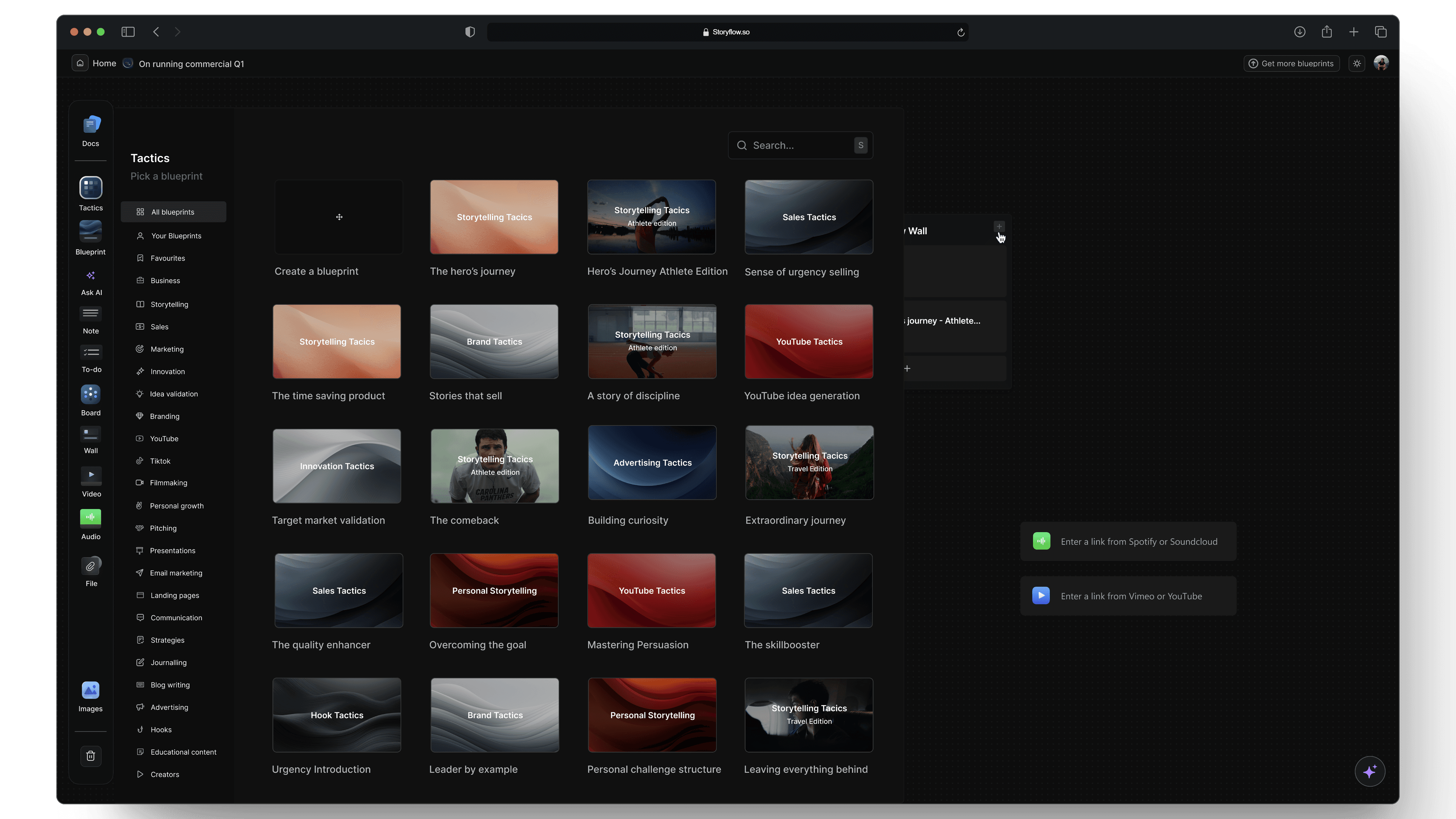Show Safari tab overview
Image resolution: width=1456 pixels, height=819 pixels.
[x=1381, y=32]
